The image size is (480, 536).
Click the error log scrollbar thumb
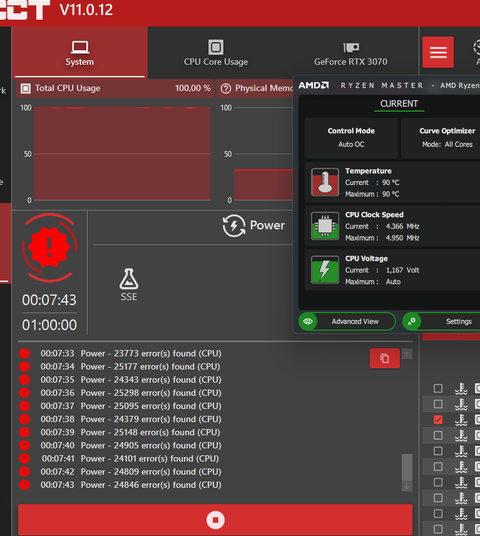click(407, 467)
